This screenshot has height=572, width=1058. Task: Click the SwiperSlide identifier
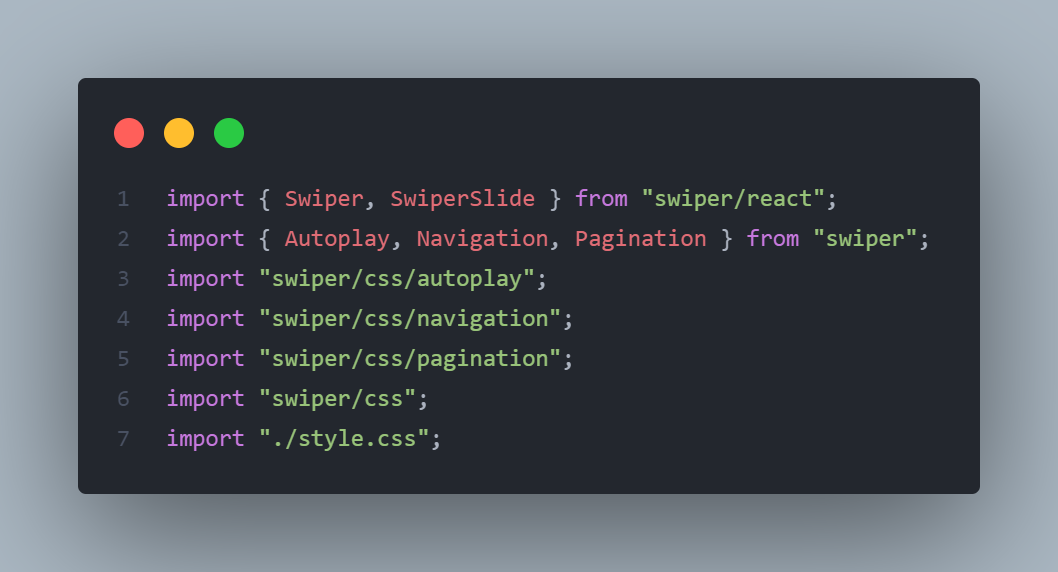pyautogui.click(x=462, y=199)
